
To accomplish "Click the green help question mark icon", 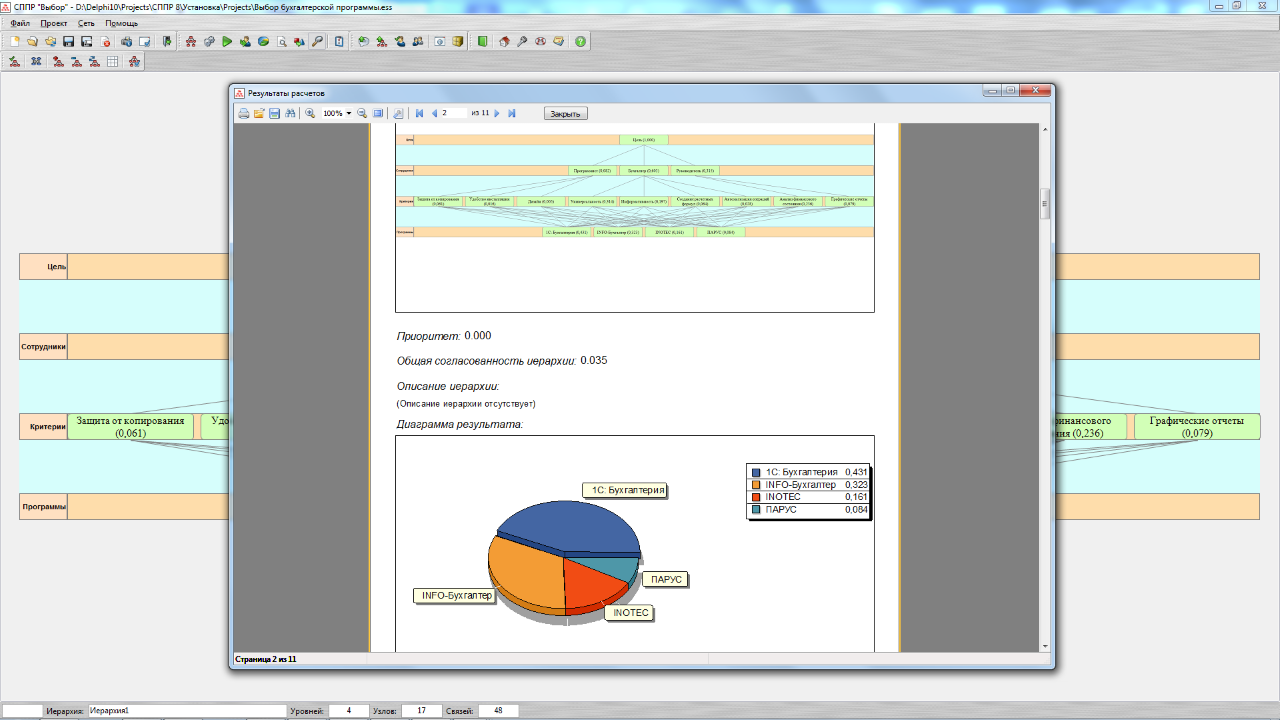I will point(580,42).
